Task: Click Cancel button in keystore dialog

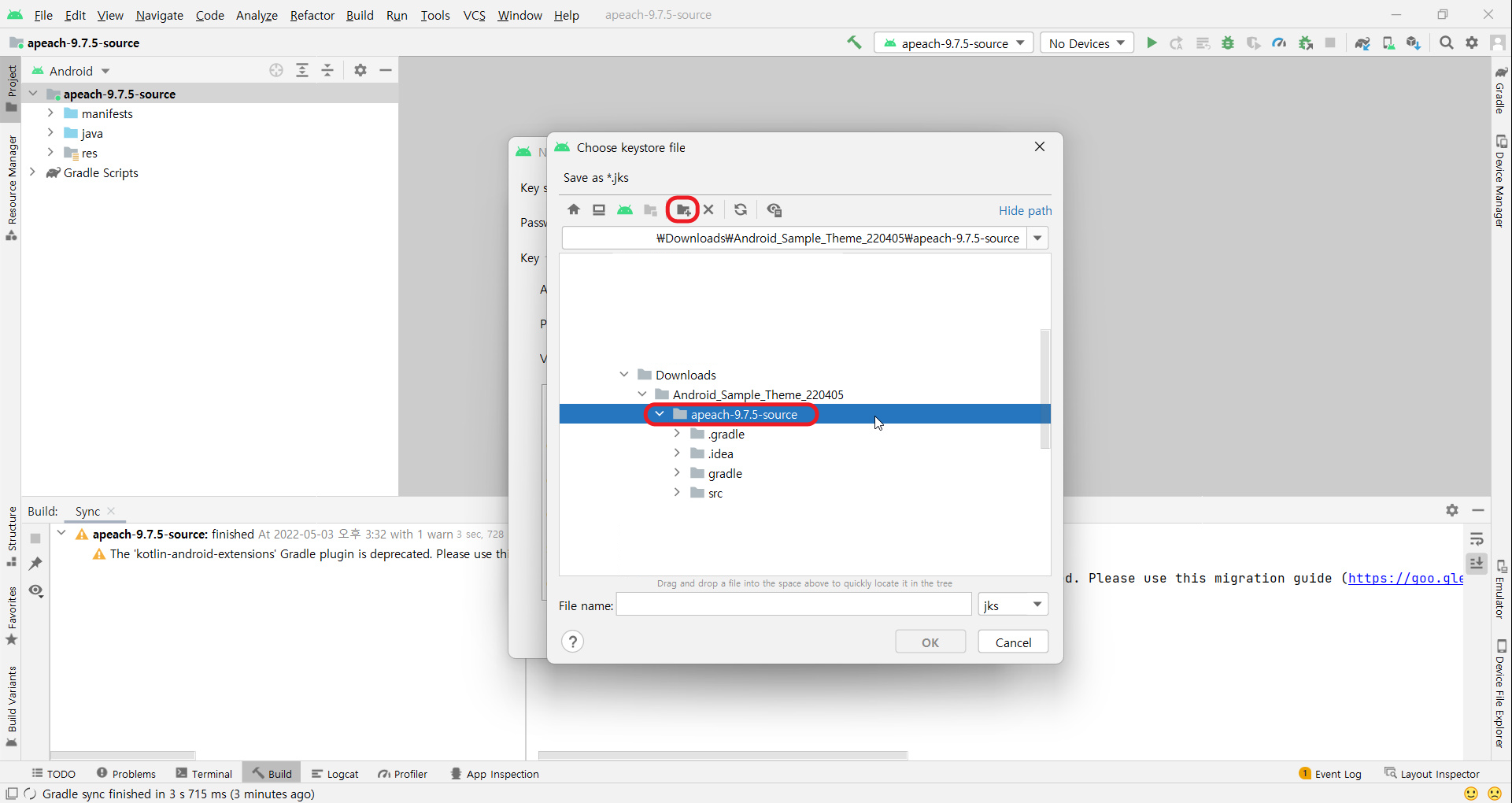Action: (x=1013, y=642)
